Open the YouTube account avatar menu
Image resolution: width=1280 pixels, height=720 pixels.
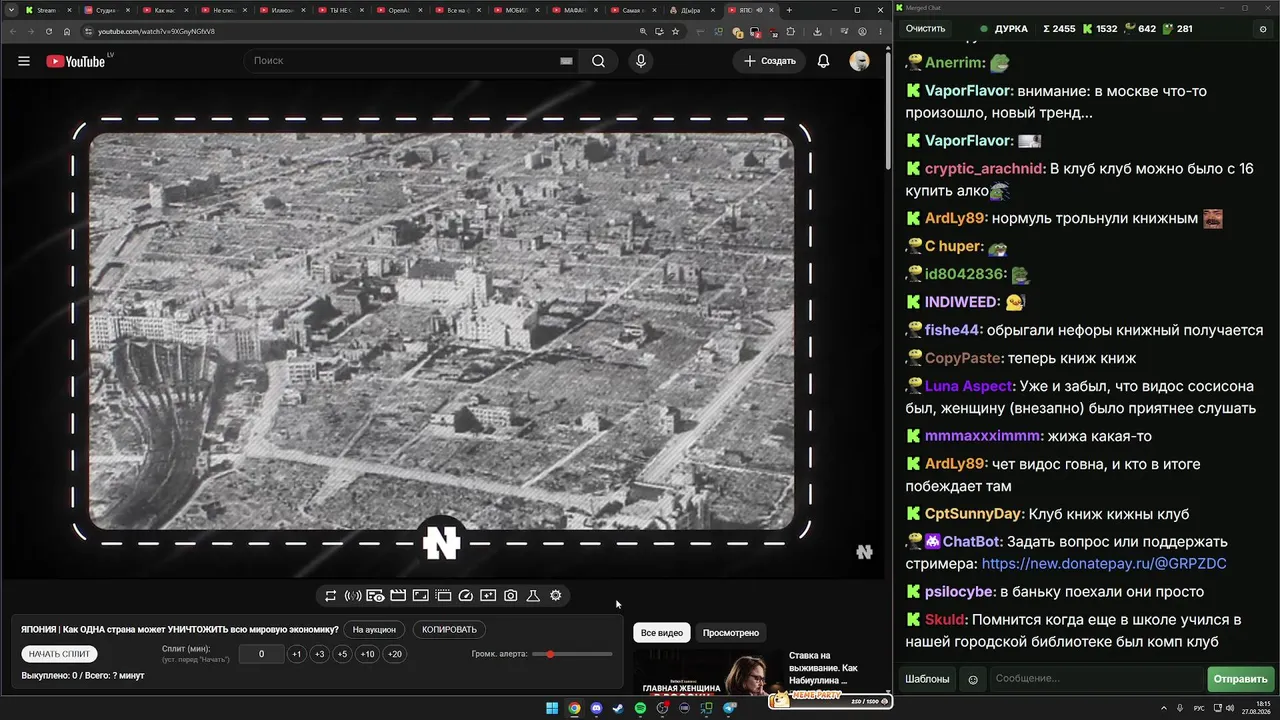click(x=859, y=61)
